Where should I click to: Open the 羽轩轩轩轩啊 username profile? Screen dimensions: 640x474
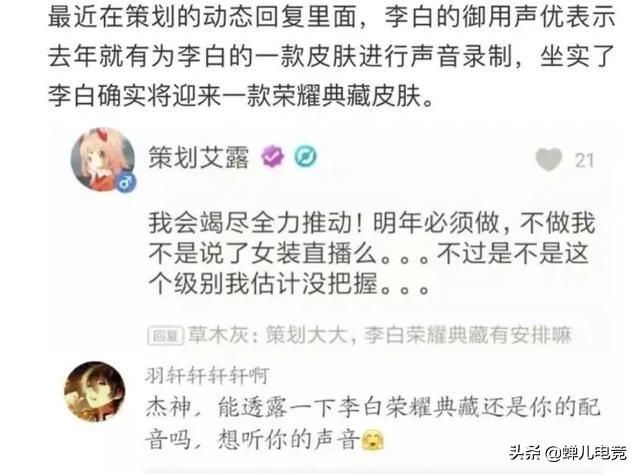[x=207, y=376]
